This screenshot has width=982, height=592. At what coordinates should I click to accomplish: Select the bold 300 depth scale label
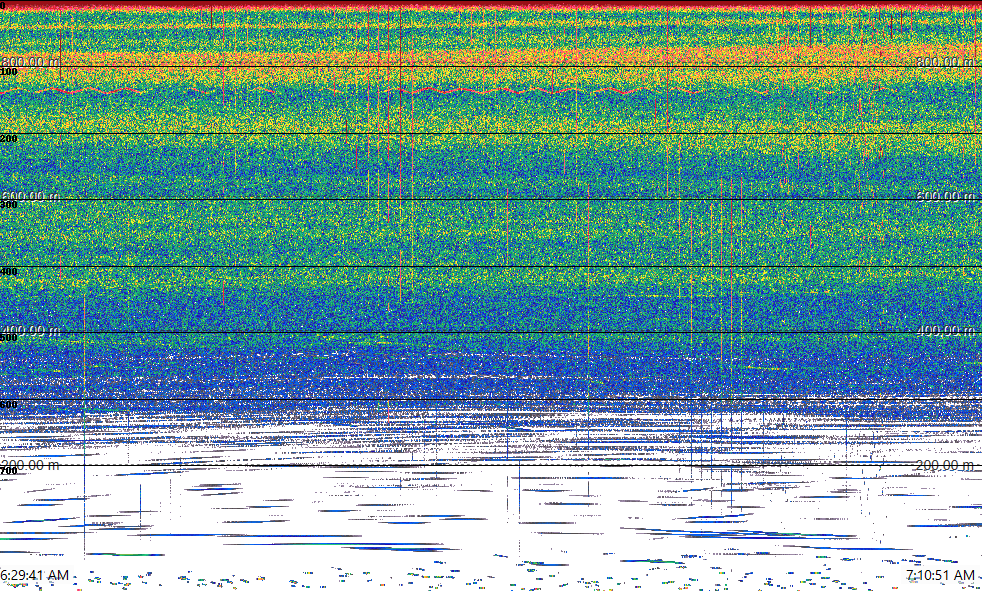[9, 205]
